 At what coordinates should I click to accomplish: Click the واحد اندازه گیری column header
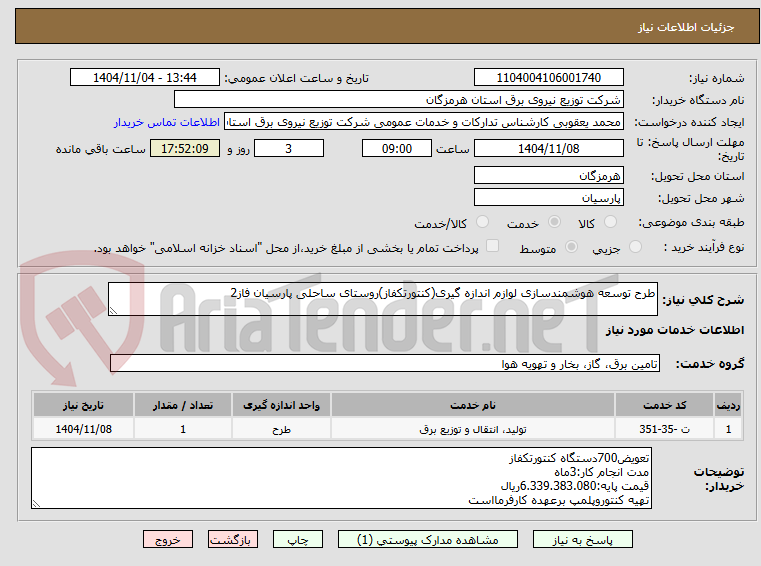[281, 405]
